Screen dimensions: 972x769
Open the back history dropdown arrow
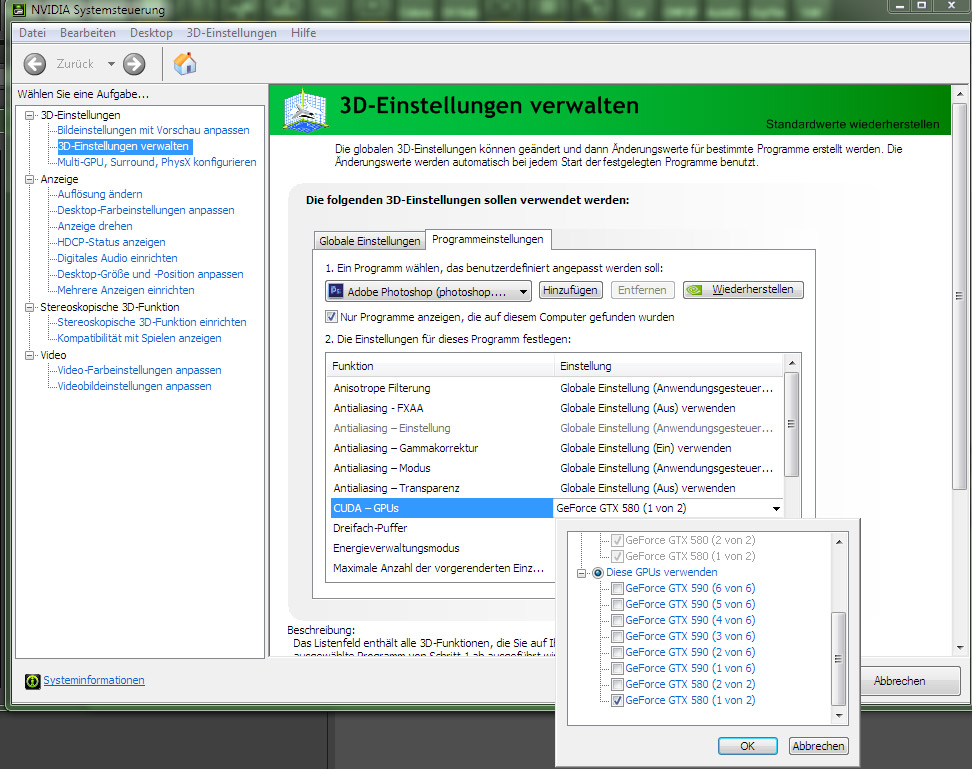[111, 64]
